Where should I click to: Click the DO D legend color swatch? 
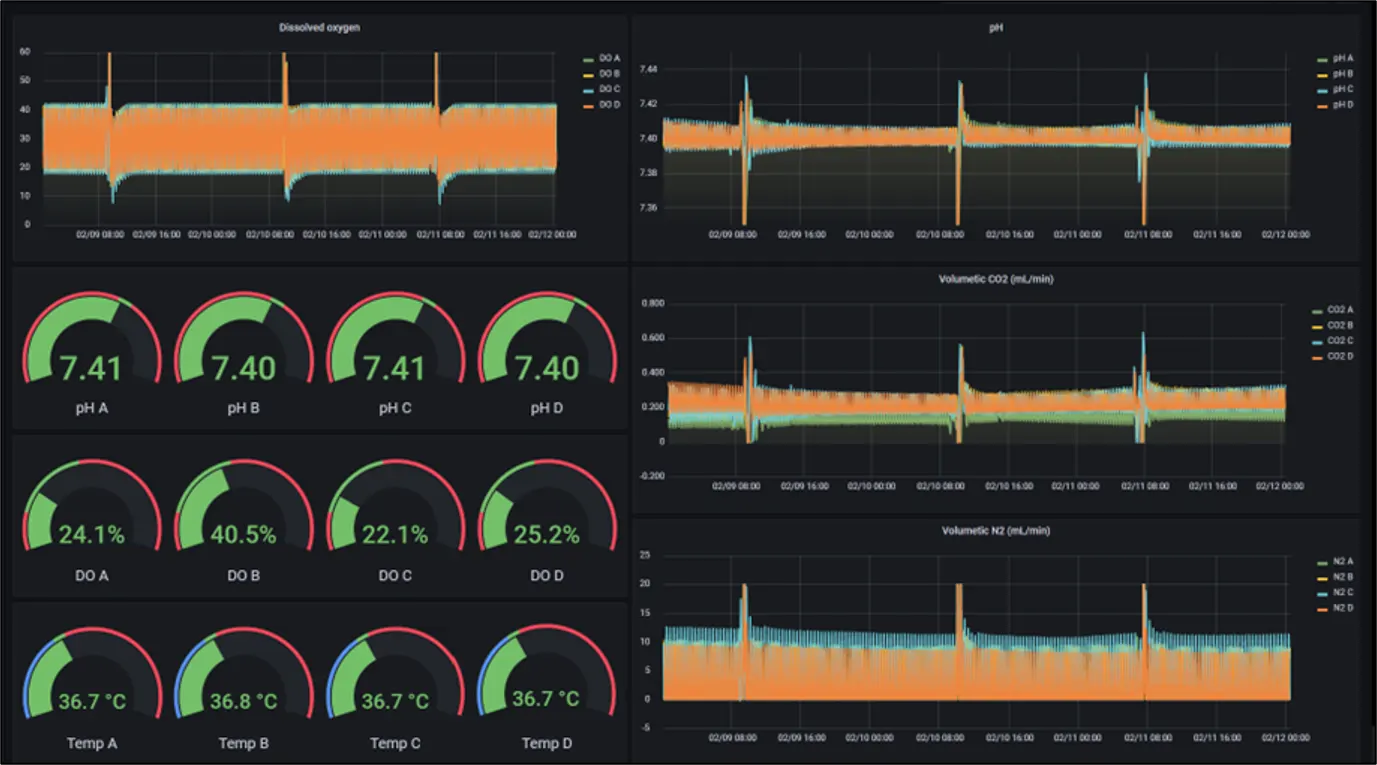click(x=588, y=105)
